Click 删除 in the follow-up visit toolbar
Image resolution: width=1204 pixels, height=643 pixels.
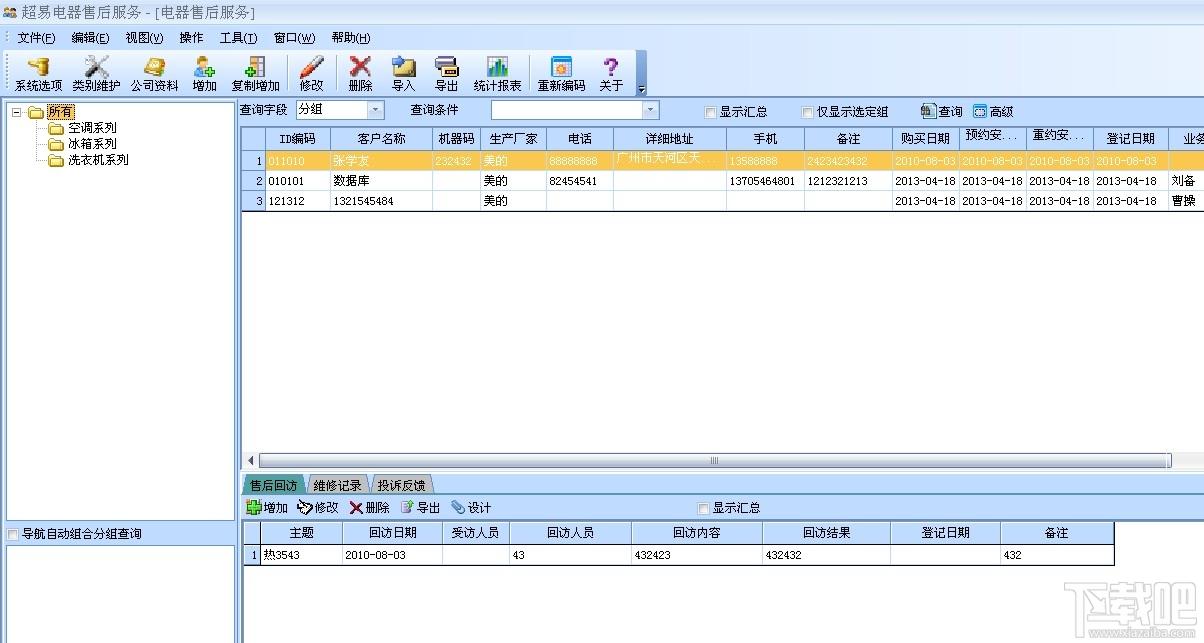tap(369, 508)
